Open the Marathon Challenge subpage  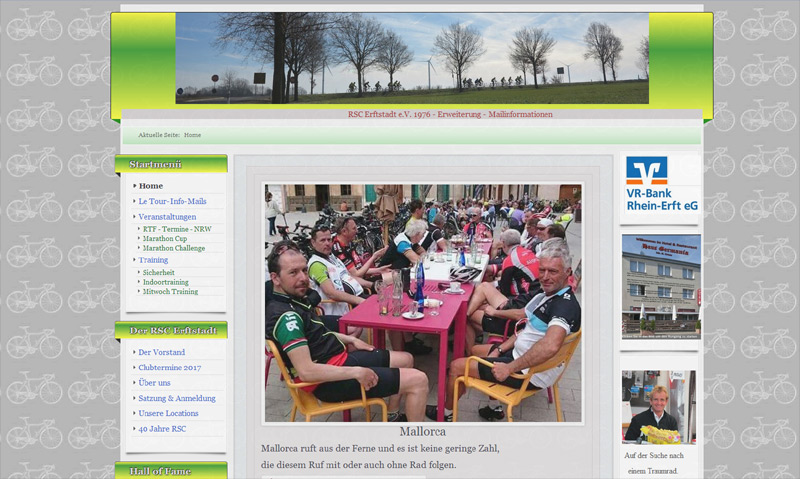(x=174, y=248)
